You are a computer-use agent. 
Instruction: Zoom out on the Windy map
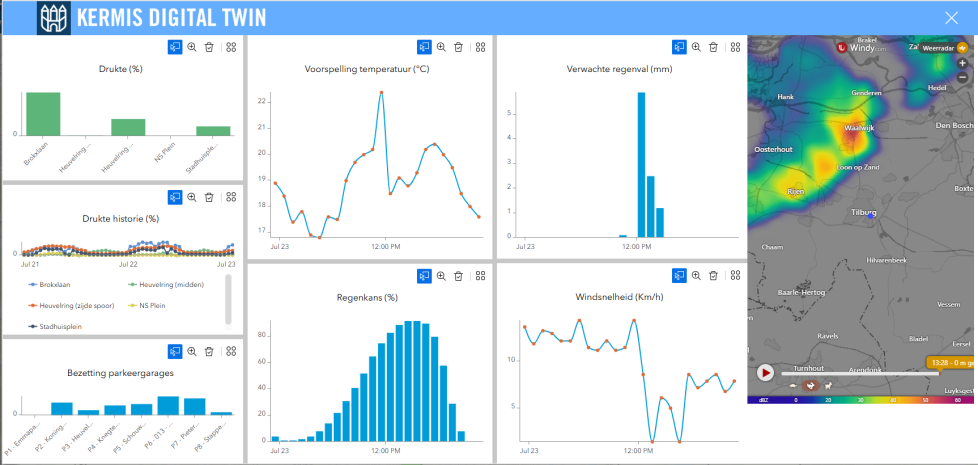coord(962,77)
